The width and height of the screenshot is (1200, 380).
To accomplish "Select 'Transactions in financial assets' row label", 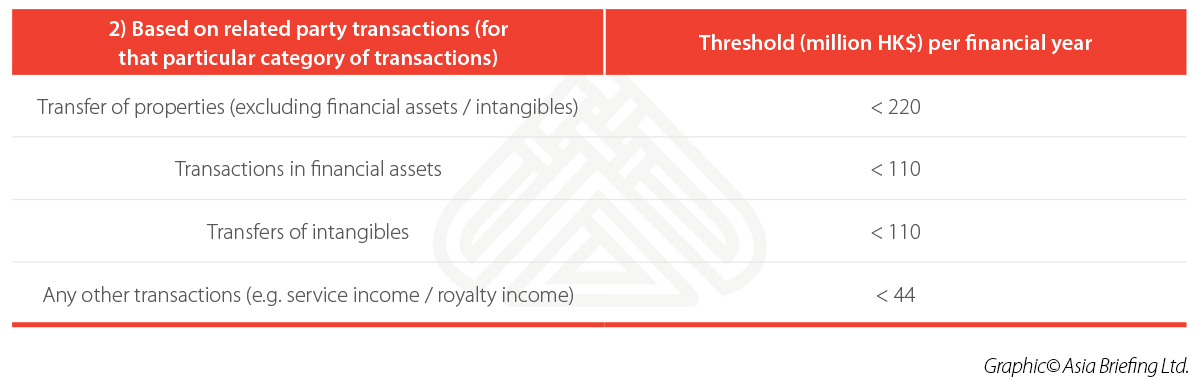I will 308,169.
